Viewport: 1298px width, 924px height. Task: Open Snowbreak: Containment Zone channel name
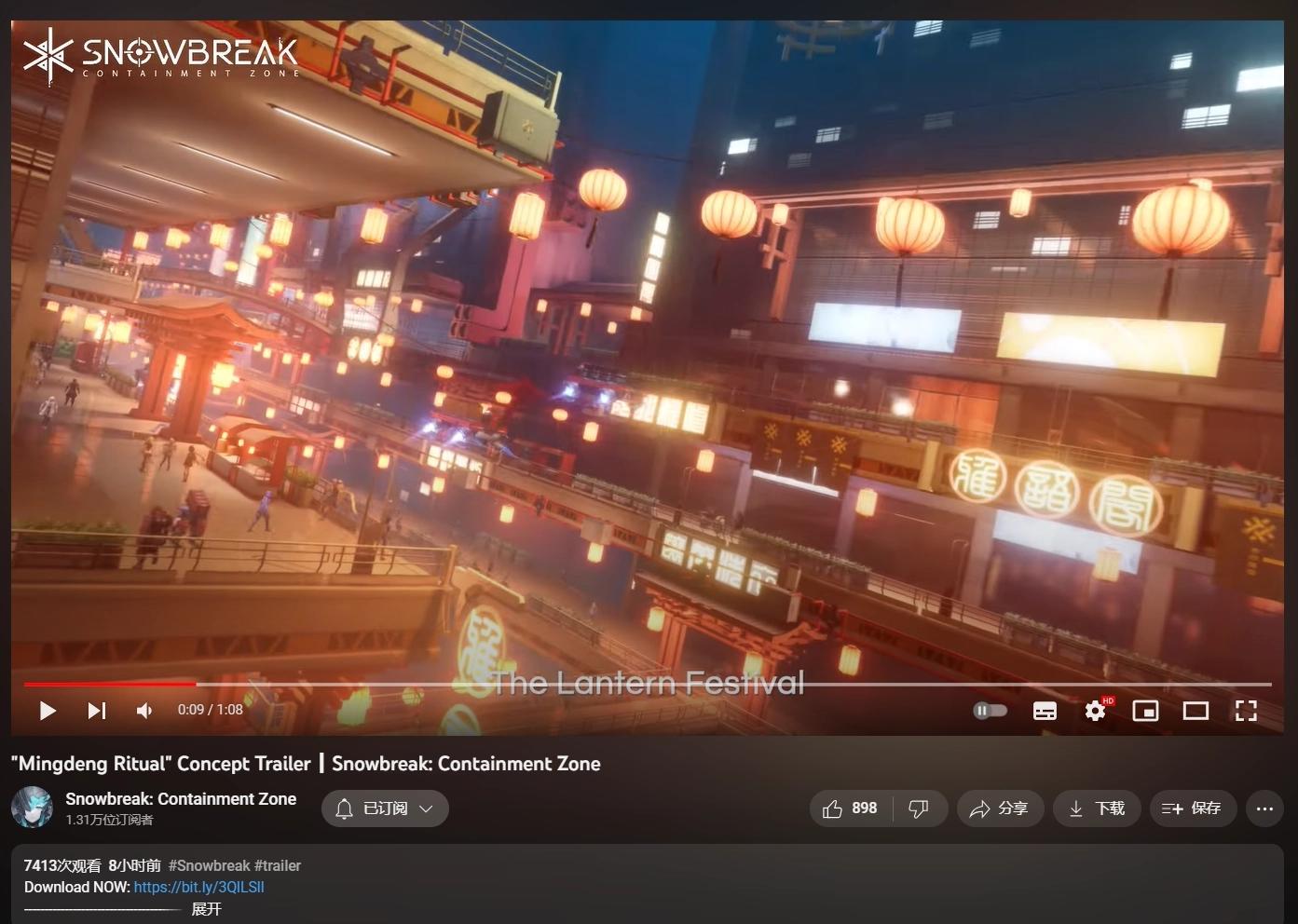coord(181,798)
